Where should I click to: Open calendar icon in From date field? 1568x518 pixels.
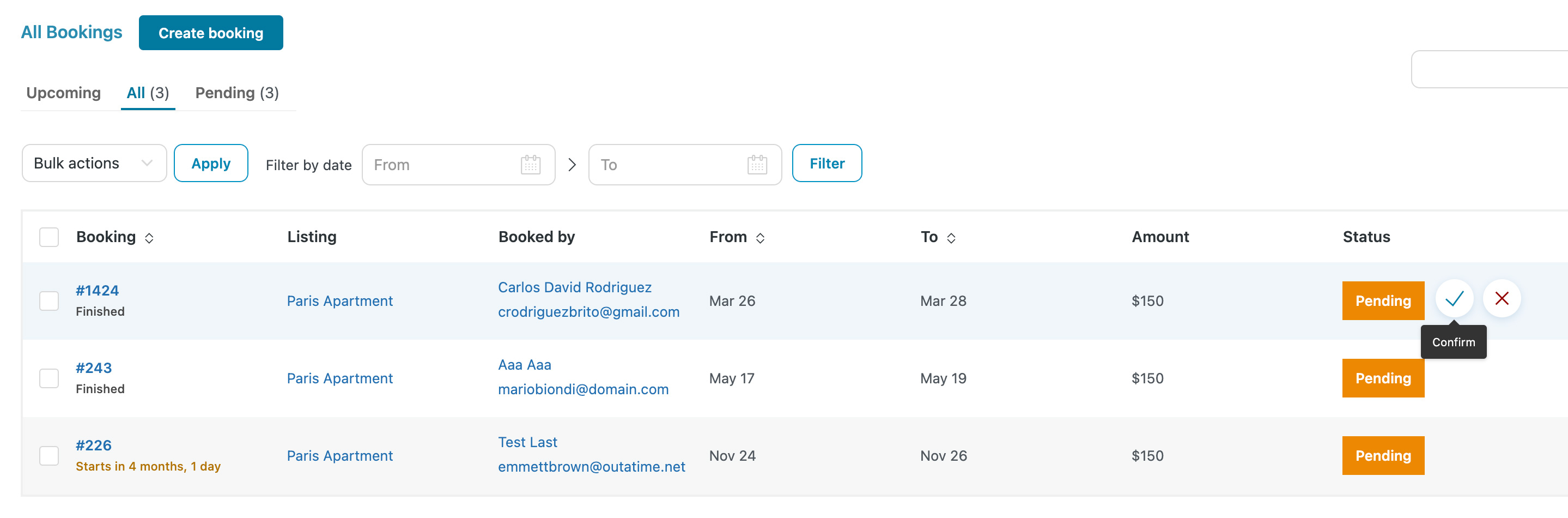pos(530,165)
